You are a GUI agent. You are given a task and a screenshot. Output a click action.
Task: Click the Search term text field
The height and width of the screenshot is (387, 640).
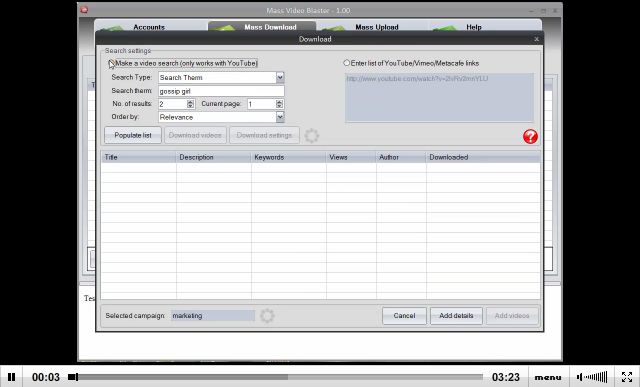(x=221, y=91)
